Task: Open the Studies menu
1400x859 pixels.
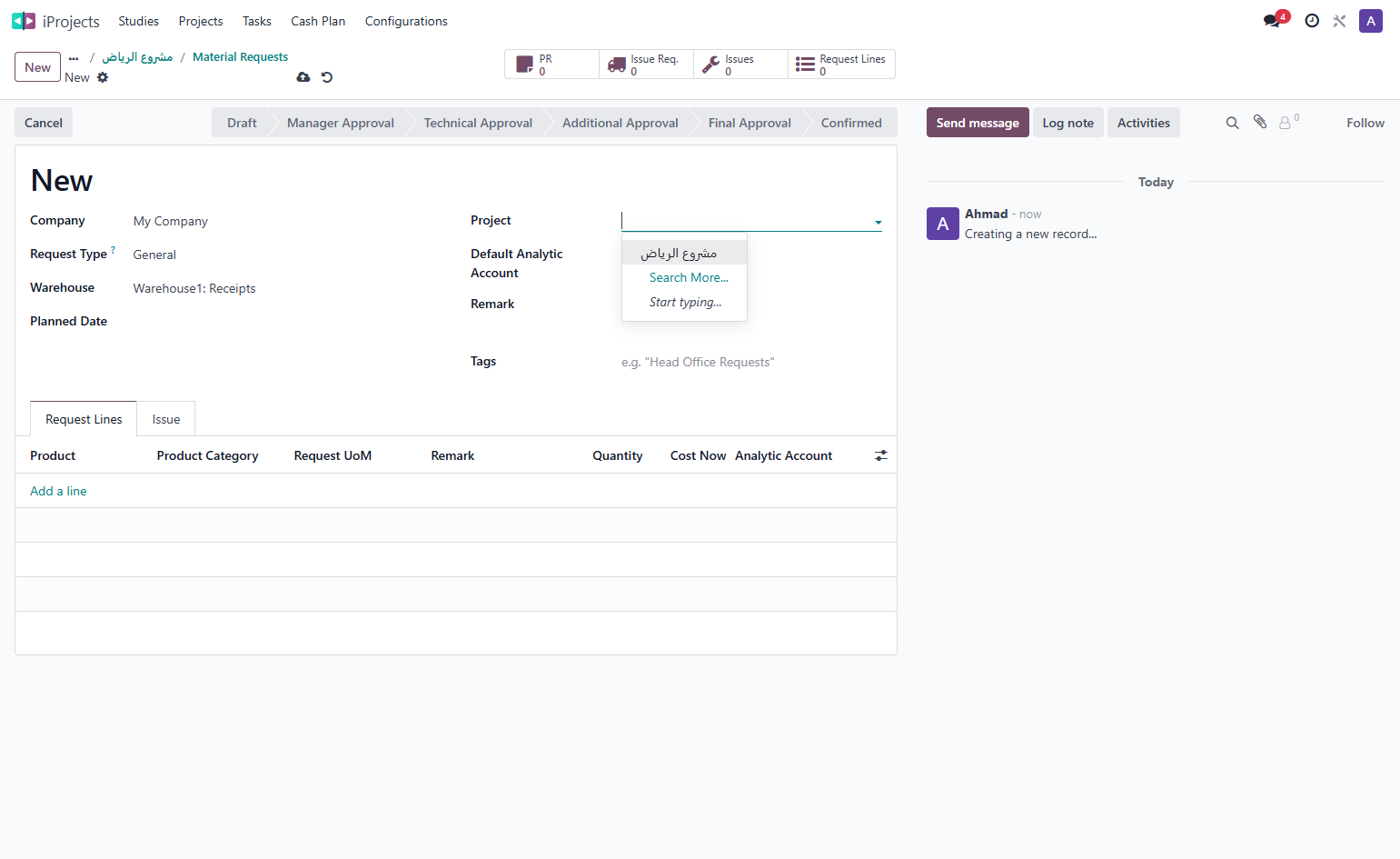Action: pyautogui.click(x=138, y=21)
